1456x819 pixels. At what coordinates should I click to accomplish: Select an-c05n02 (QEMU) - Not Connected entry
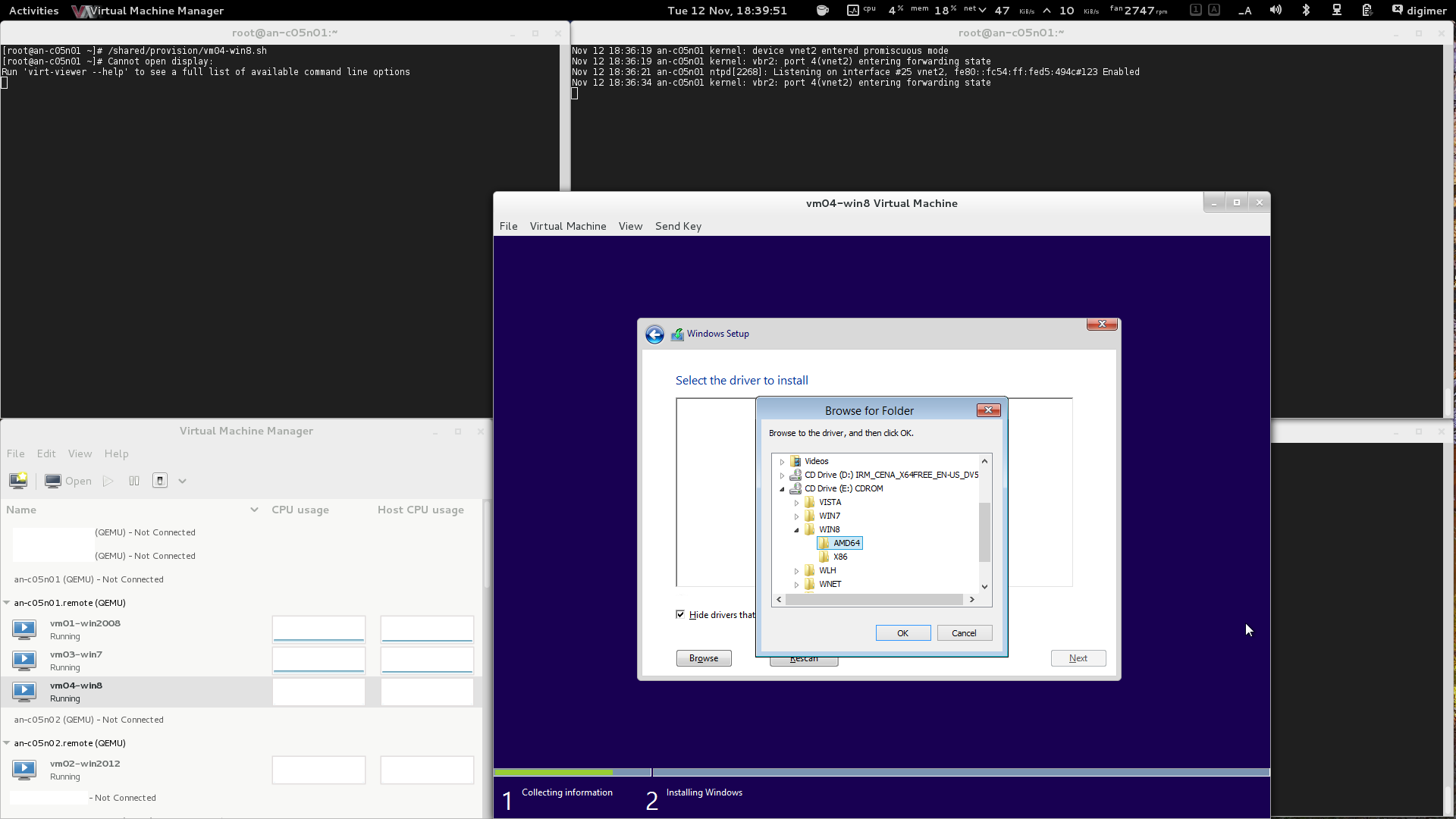pos(89,720)
